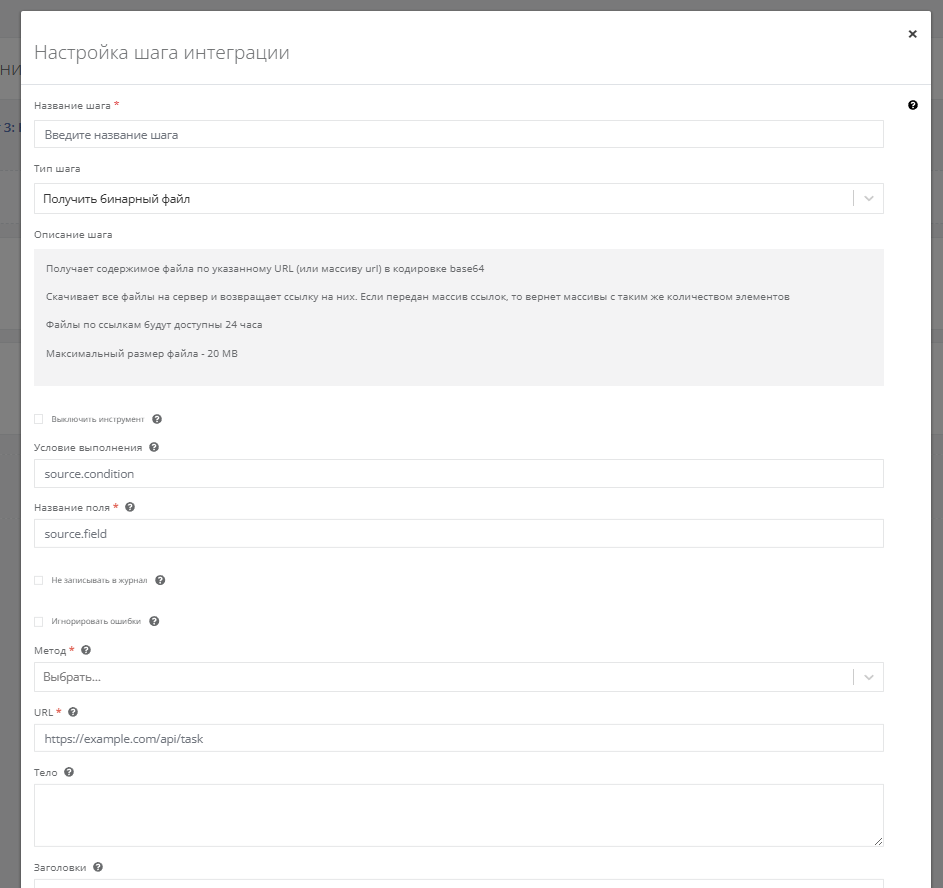
Task: Toggle 'Игнорировать ошибки' checkbox
Action: (x=39, y=621)
